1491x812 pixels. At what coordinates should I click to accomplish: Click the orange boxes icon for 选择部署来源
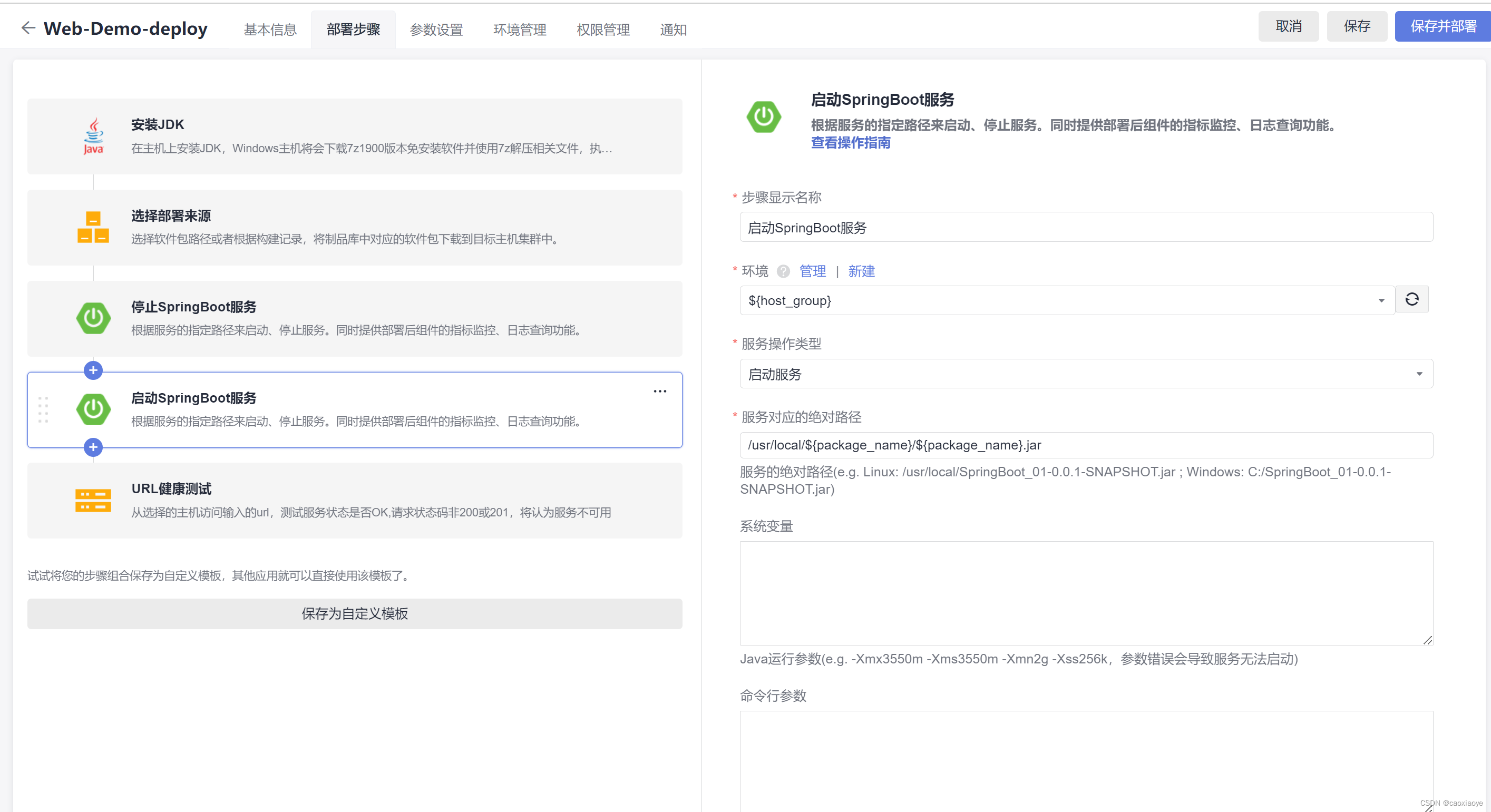[x=93, y=227]
